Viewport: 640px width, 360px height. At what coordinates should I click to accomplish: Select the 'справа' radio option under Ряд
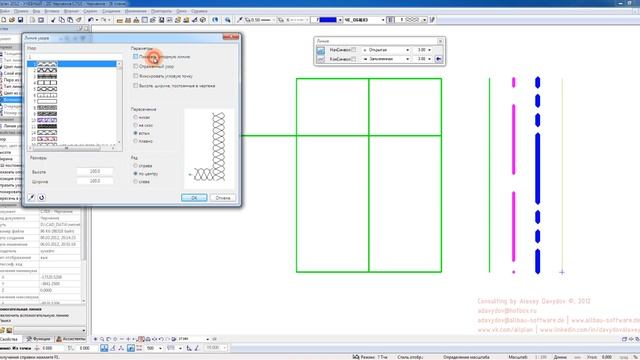click(x=136, y=166)
